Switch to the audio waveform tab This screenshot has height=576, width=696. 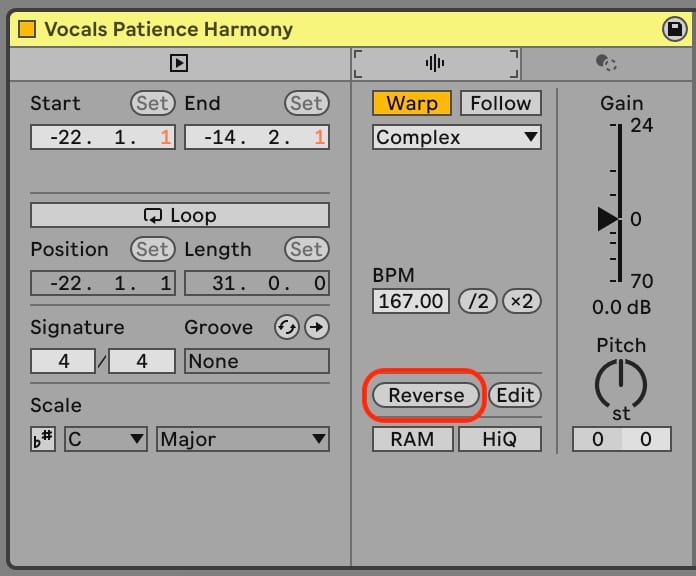pyautogui.click(x=435, y=63)
